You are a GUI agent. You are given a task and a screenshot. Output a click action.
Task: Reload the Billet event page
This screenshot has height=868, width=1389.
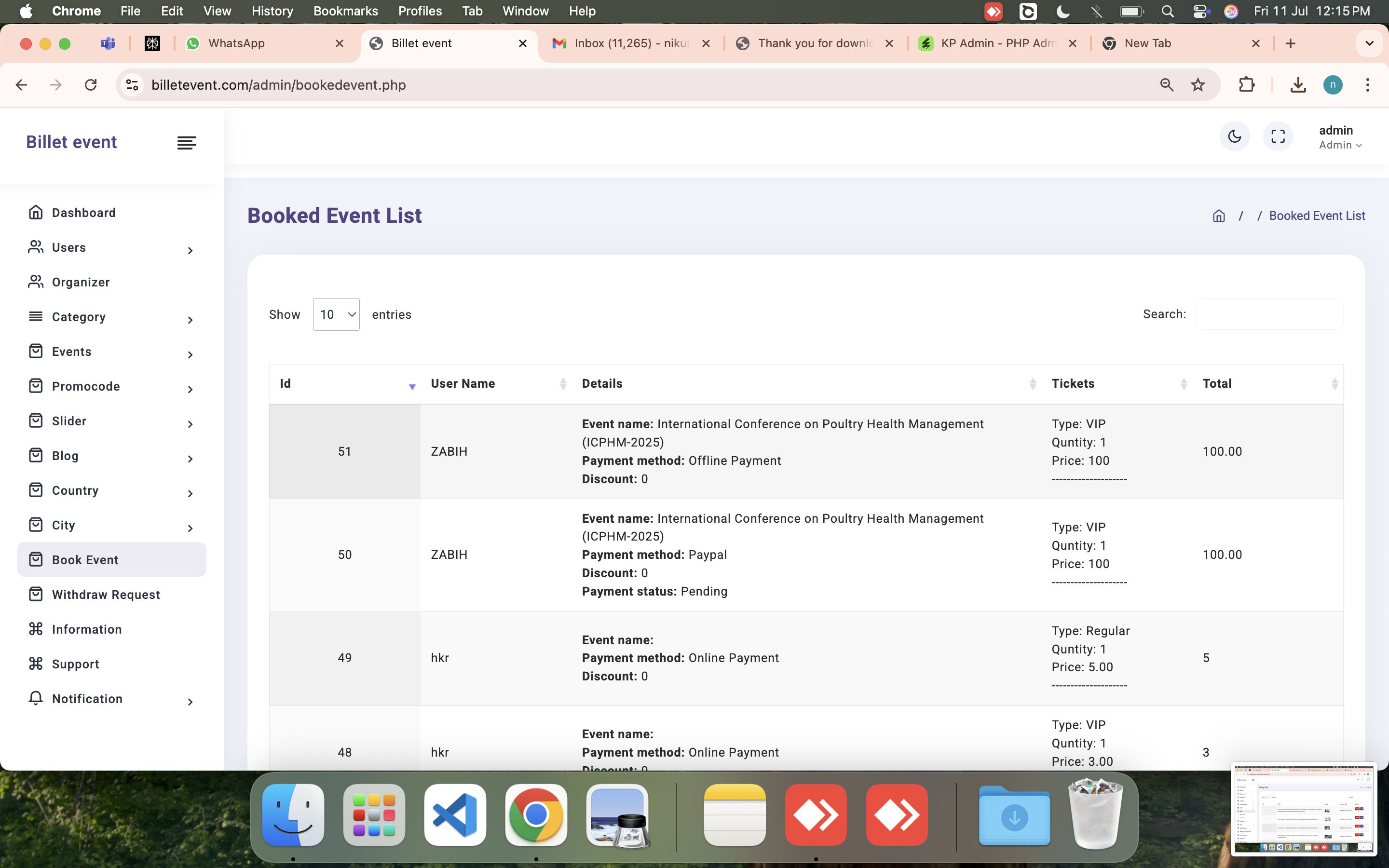tap(91, 85)
